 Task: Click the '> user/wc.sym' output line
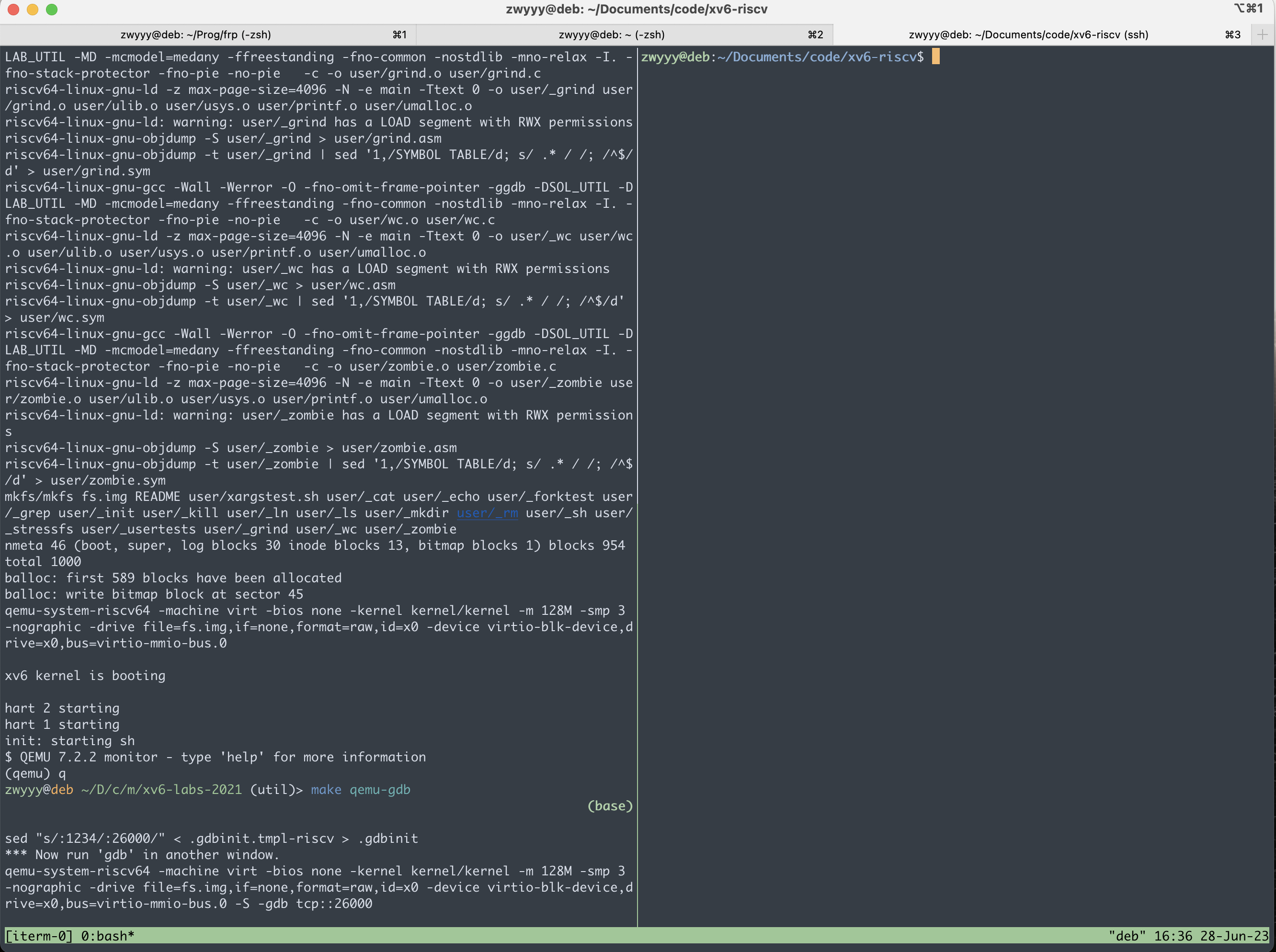(55, 317)
